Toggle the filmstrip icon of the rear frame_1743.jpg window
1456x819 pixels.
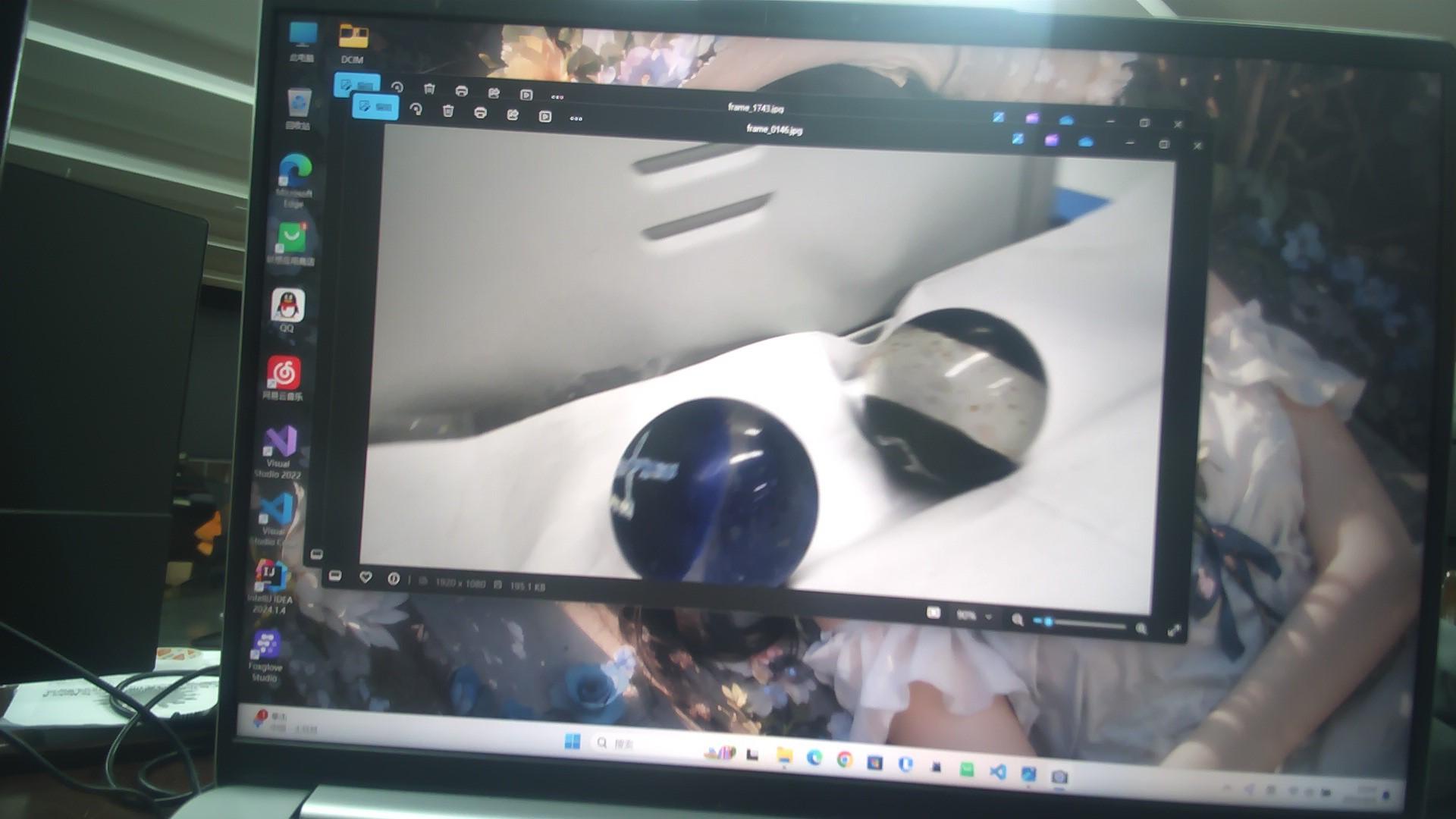tap(317, 554)
